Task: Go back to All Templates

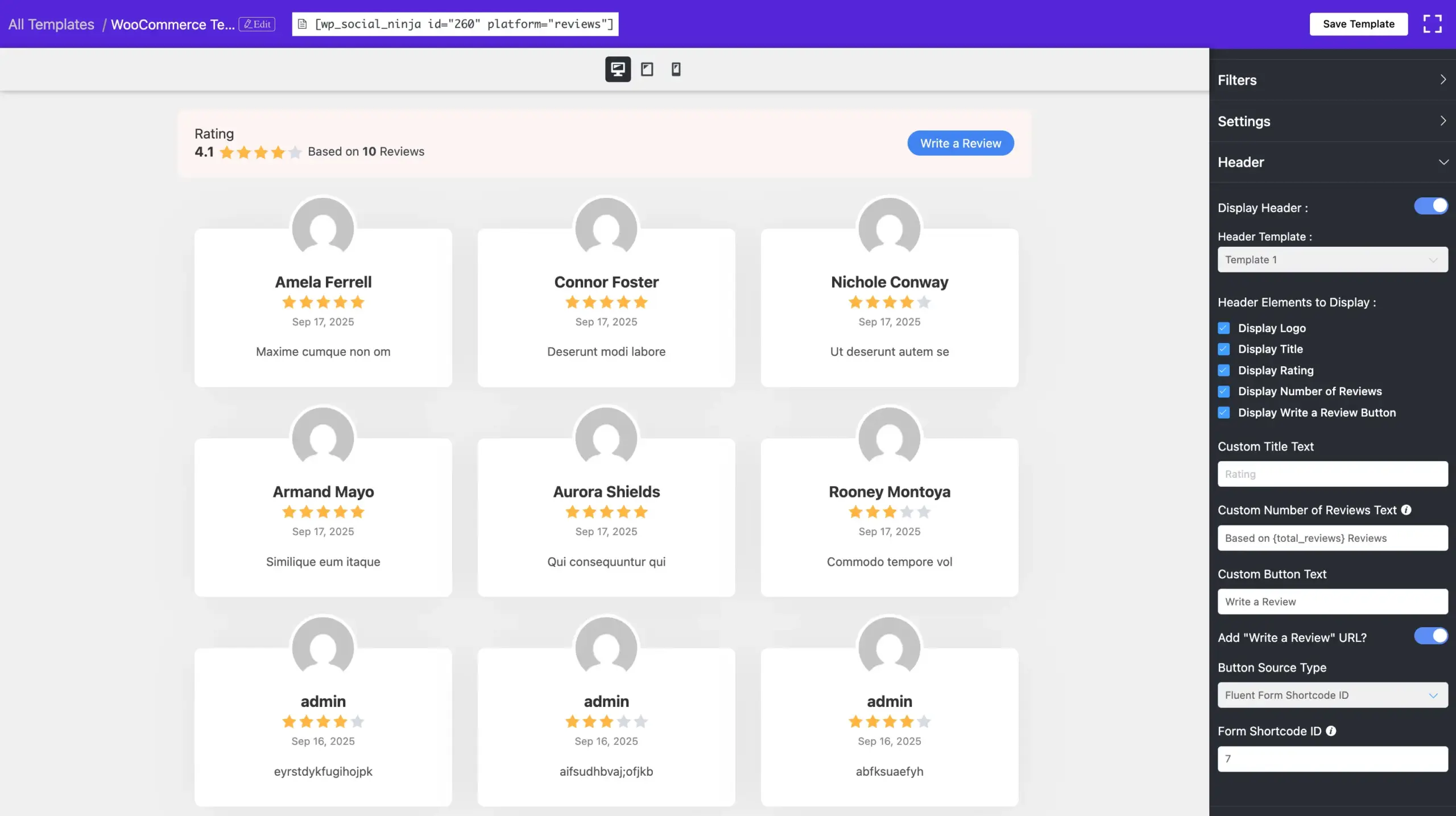Action: click(51, 24)
